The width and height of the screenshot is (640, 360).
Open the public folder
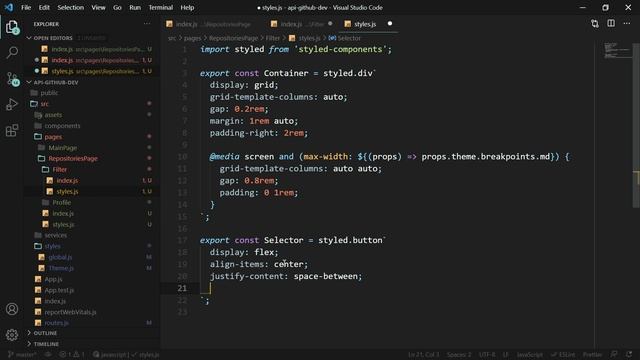(49, 93)
